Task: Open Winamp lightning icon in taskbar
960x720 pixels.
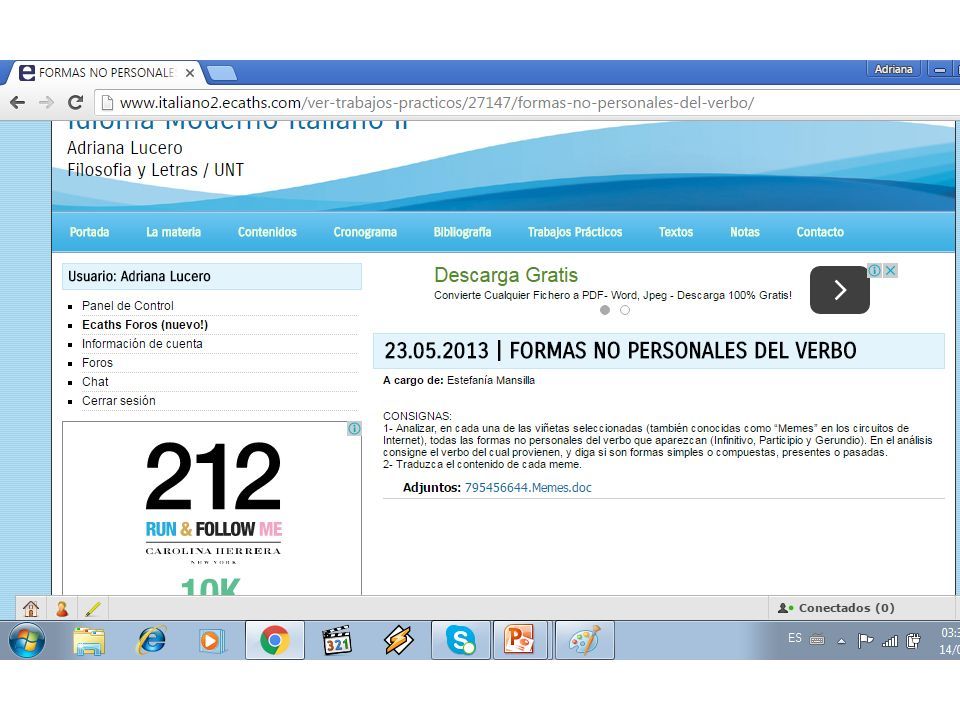Action: [x=399, y=640]
